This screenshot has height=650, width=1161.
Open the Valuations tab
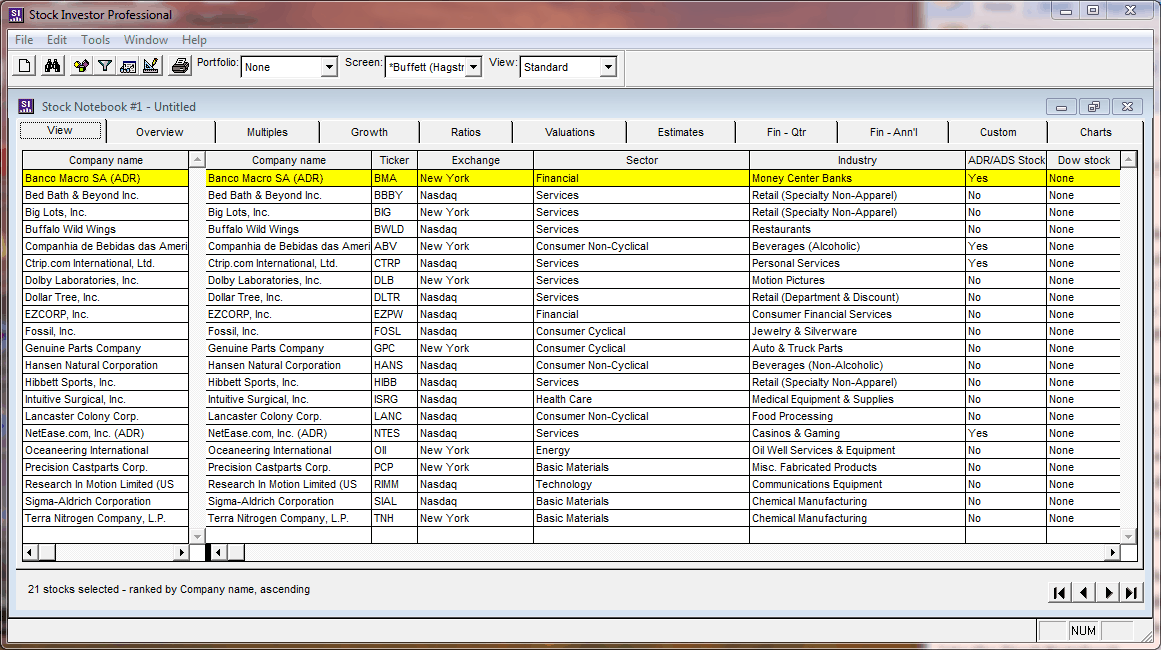point(569,132)
